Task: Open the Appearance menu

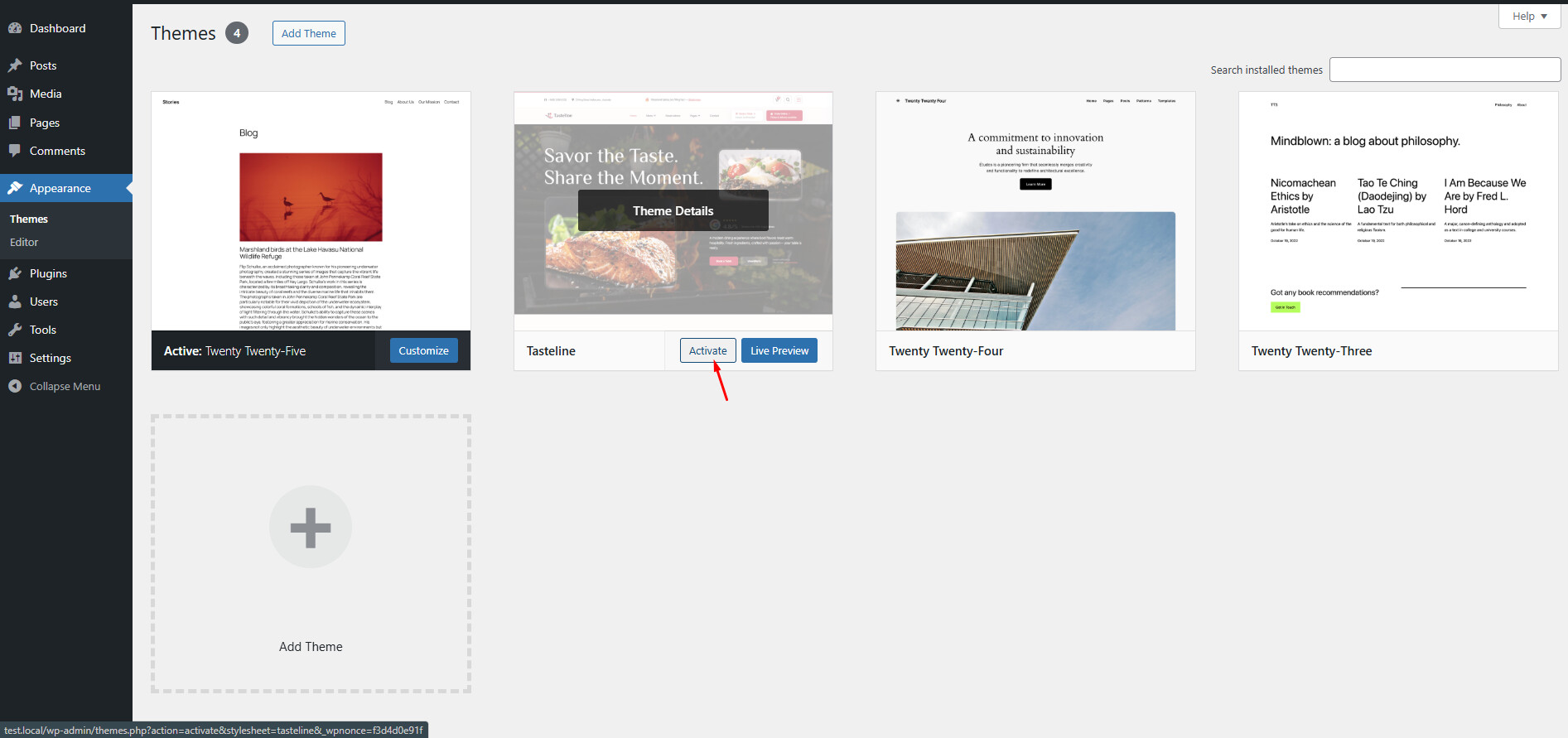Action: coord(60,188)
